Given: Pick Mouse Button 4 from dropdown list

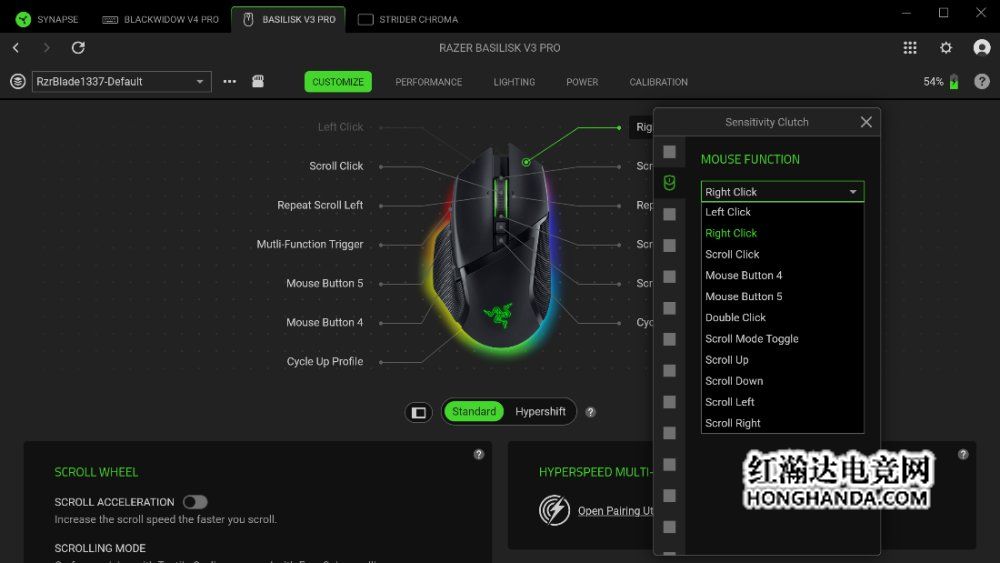Looking at the screenshot, I should 783,275.
